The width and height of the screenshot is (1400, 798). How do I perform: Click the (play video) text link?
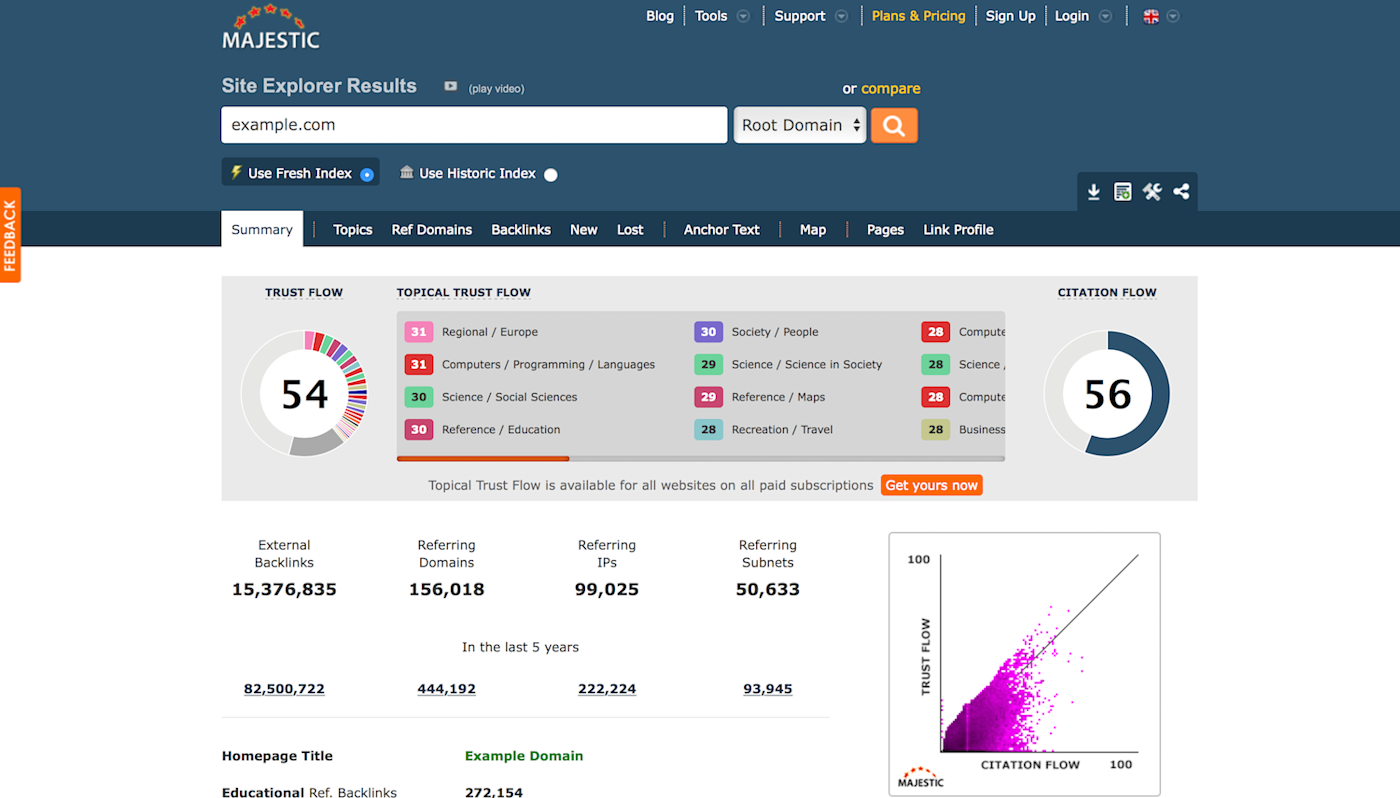(497, 88)
